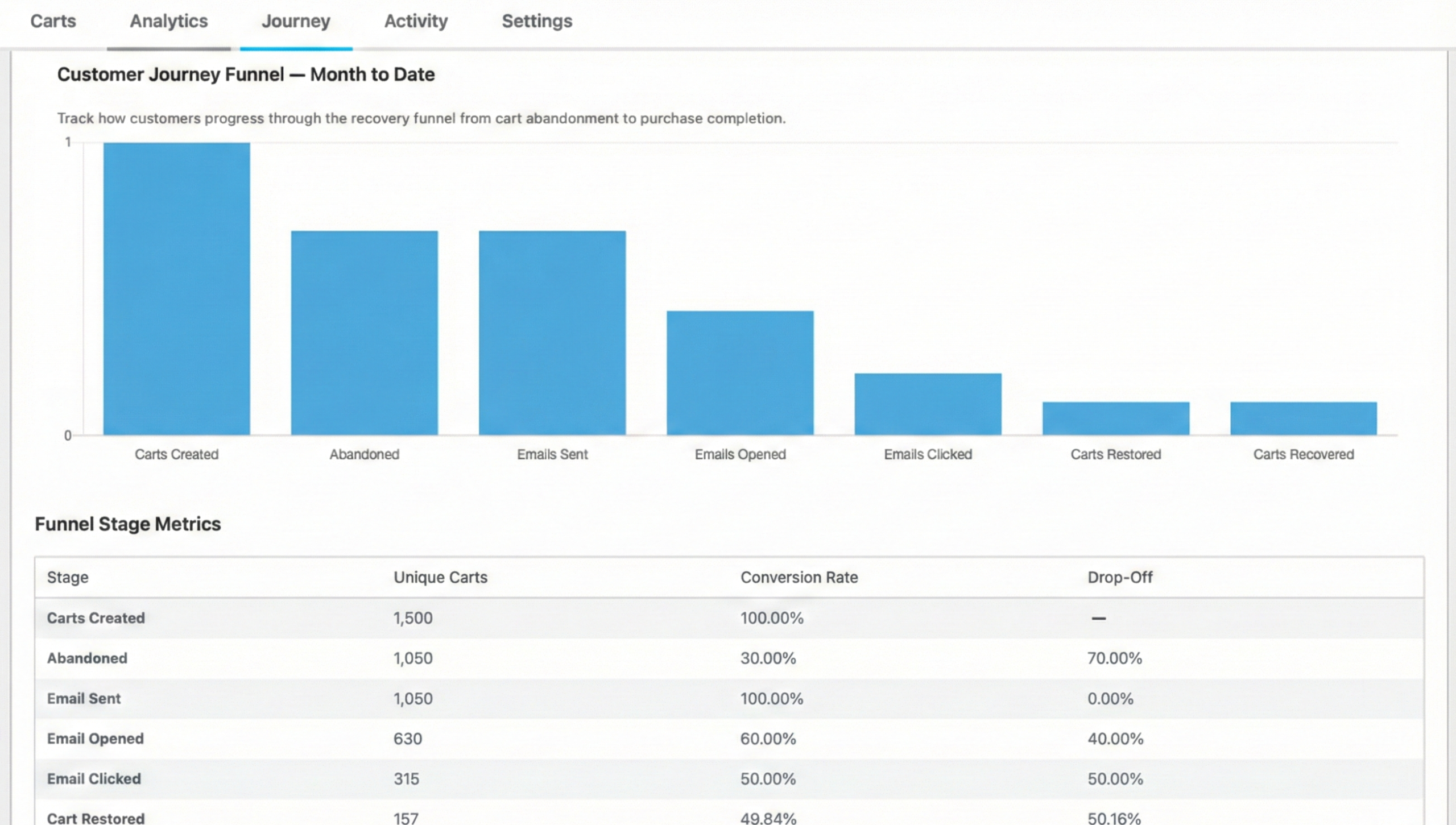Select the Journey tab
Viewport: 1456px width, 825px height.
point(295,21)
